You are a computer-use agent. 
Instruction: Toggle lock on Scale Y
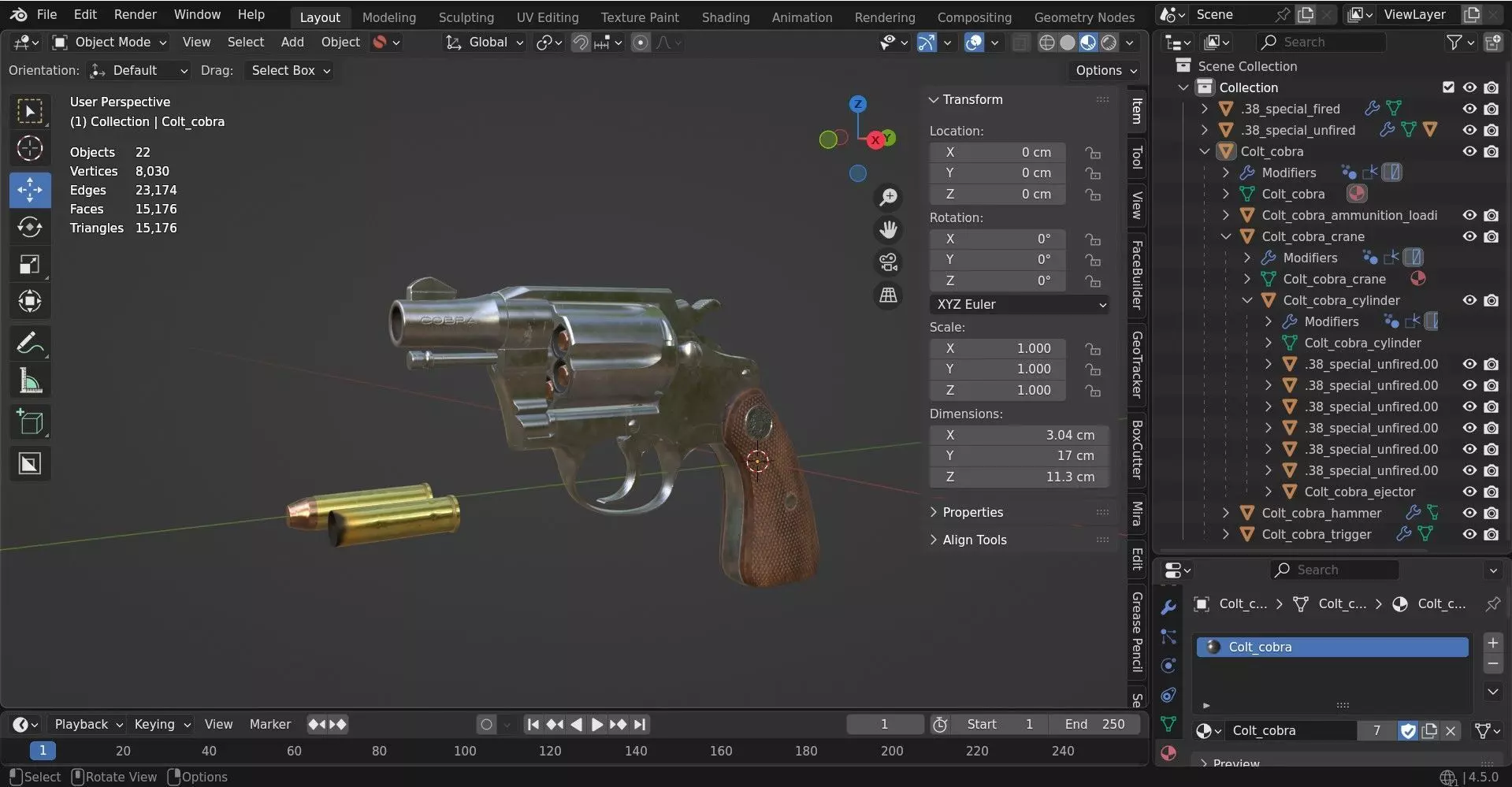(1093, 369)
